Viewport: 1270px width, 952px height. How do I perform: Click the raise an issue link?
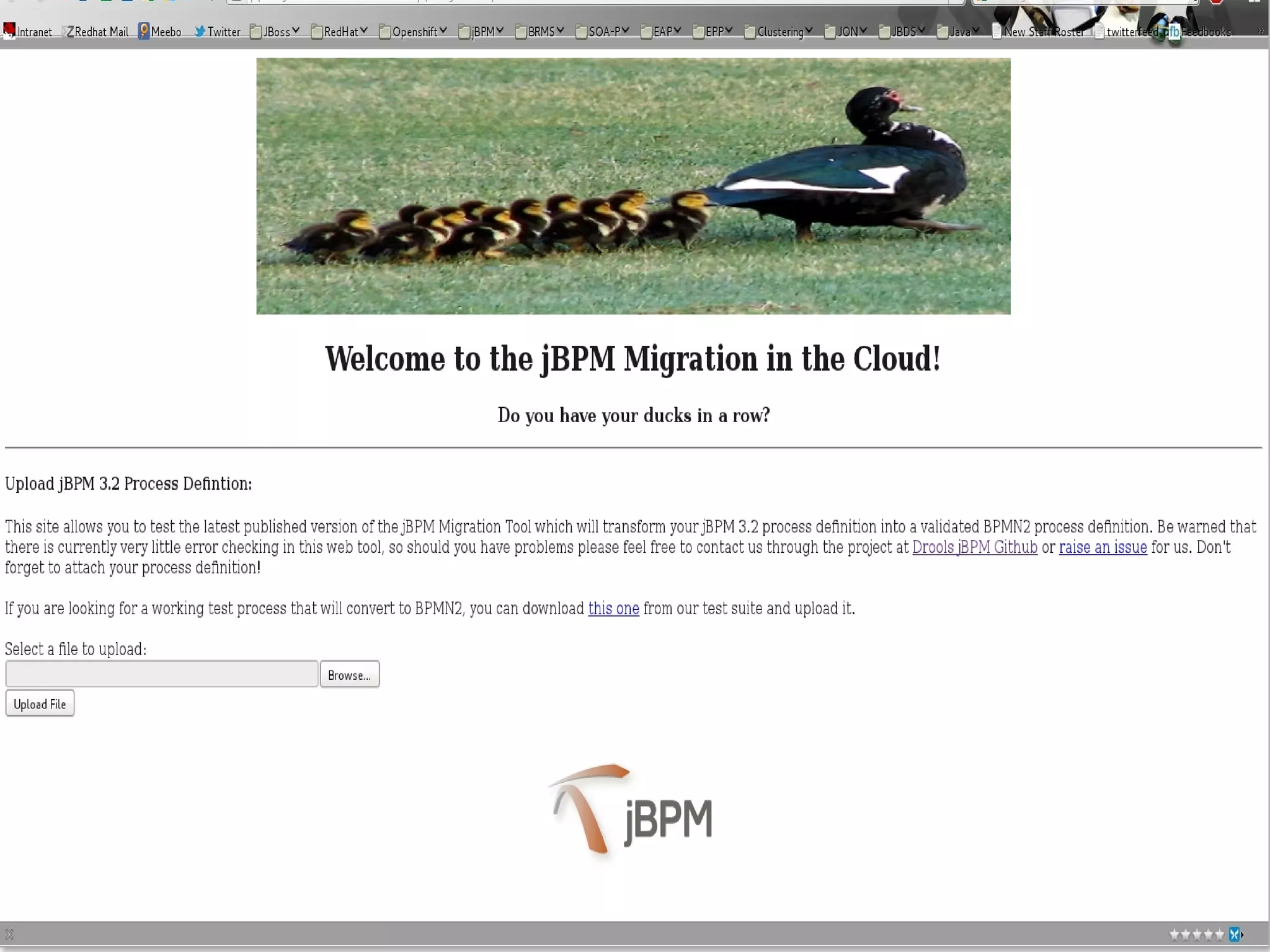[x=1103, y=547]
